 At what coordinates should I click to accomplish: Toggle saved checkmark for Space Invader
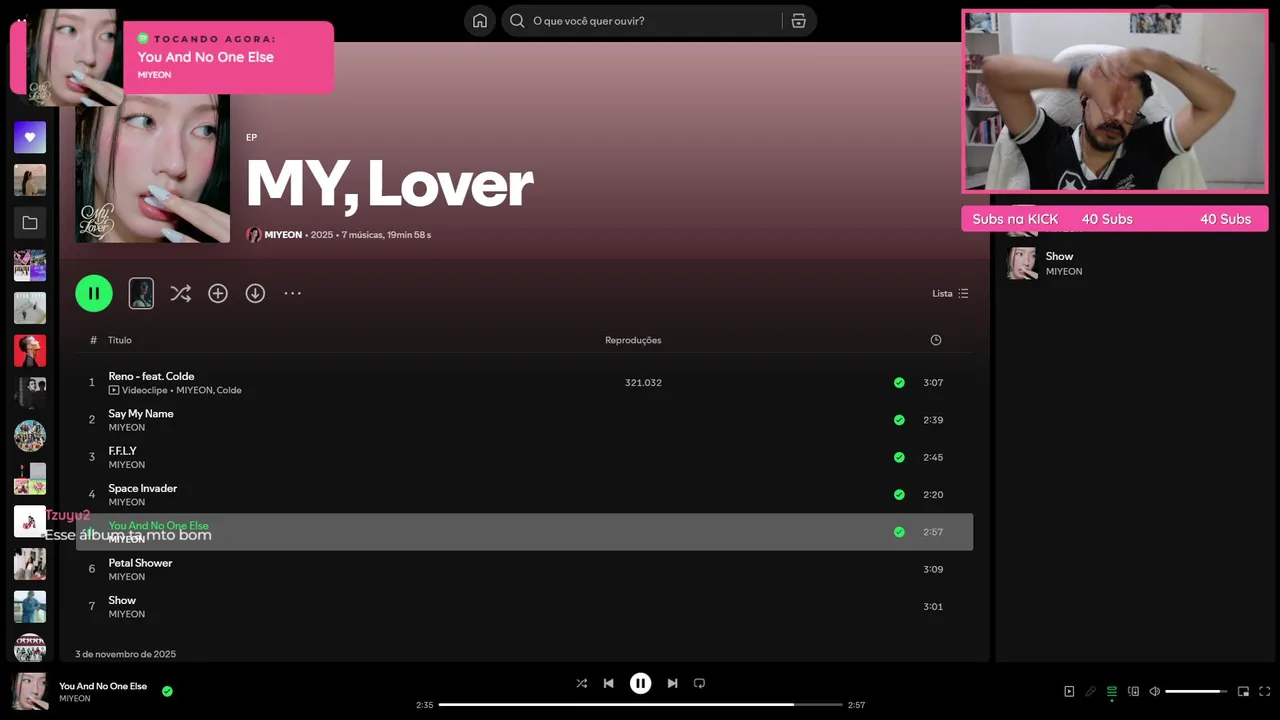click(899, 494)
